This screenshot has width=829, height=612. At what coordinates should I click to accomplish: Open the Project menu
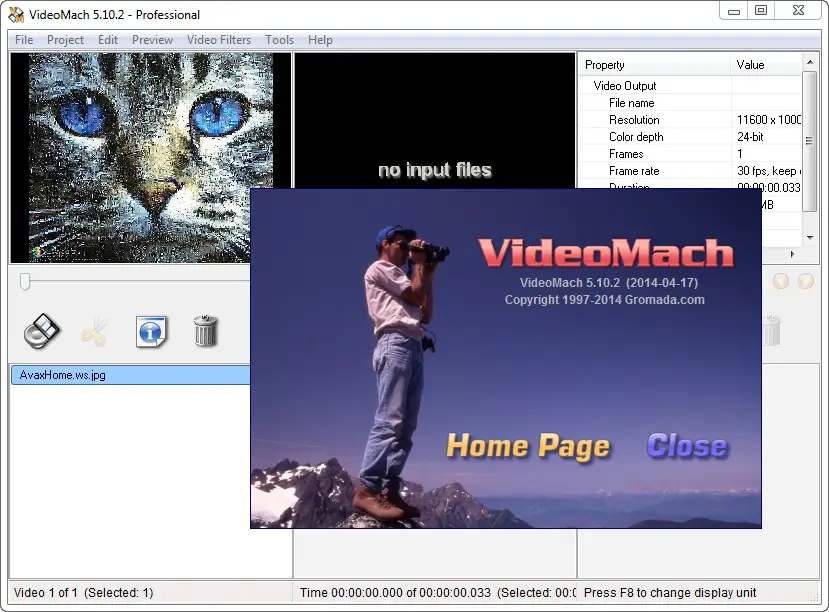pyautogui.click(x=65, y=40)
